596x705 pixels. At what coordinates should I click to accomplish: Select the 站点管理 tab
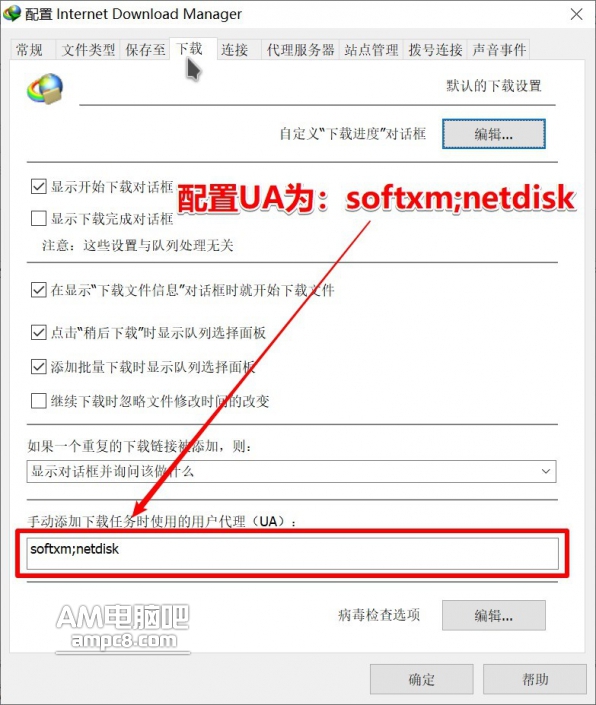coord(371,49)
